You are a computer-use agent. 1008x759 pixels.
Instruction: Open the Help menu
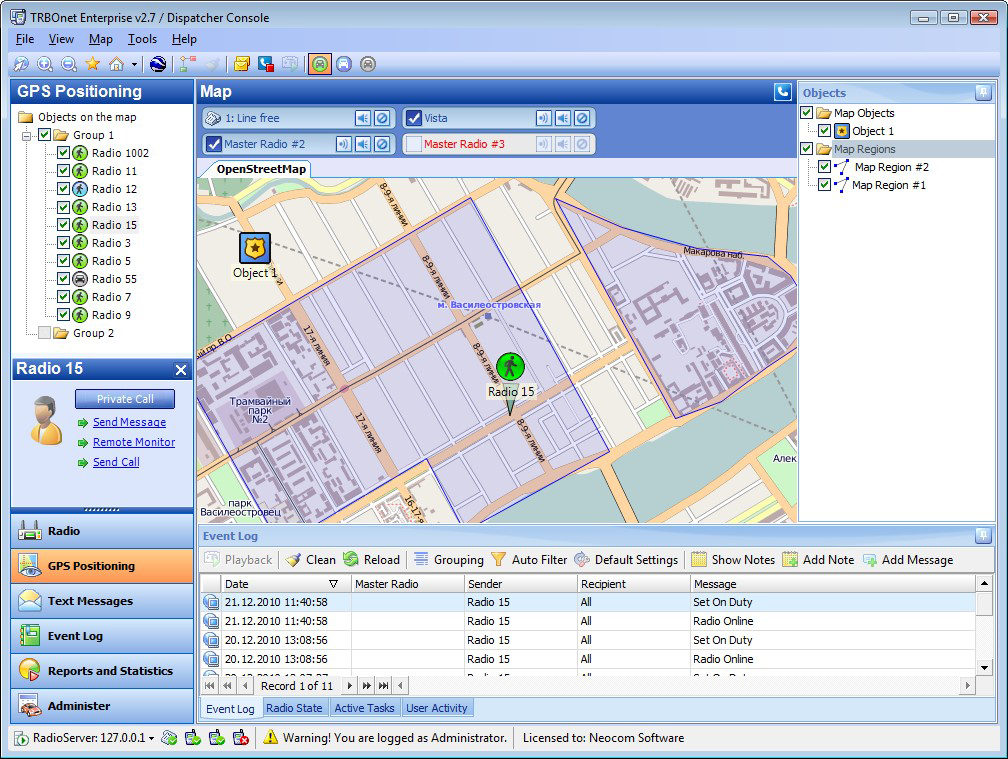(x=184, y=39)
